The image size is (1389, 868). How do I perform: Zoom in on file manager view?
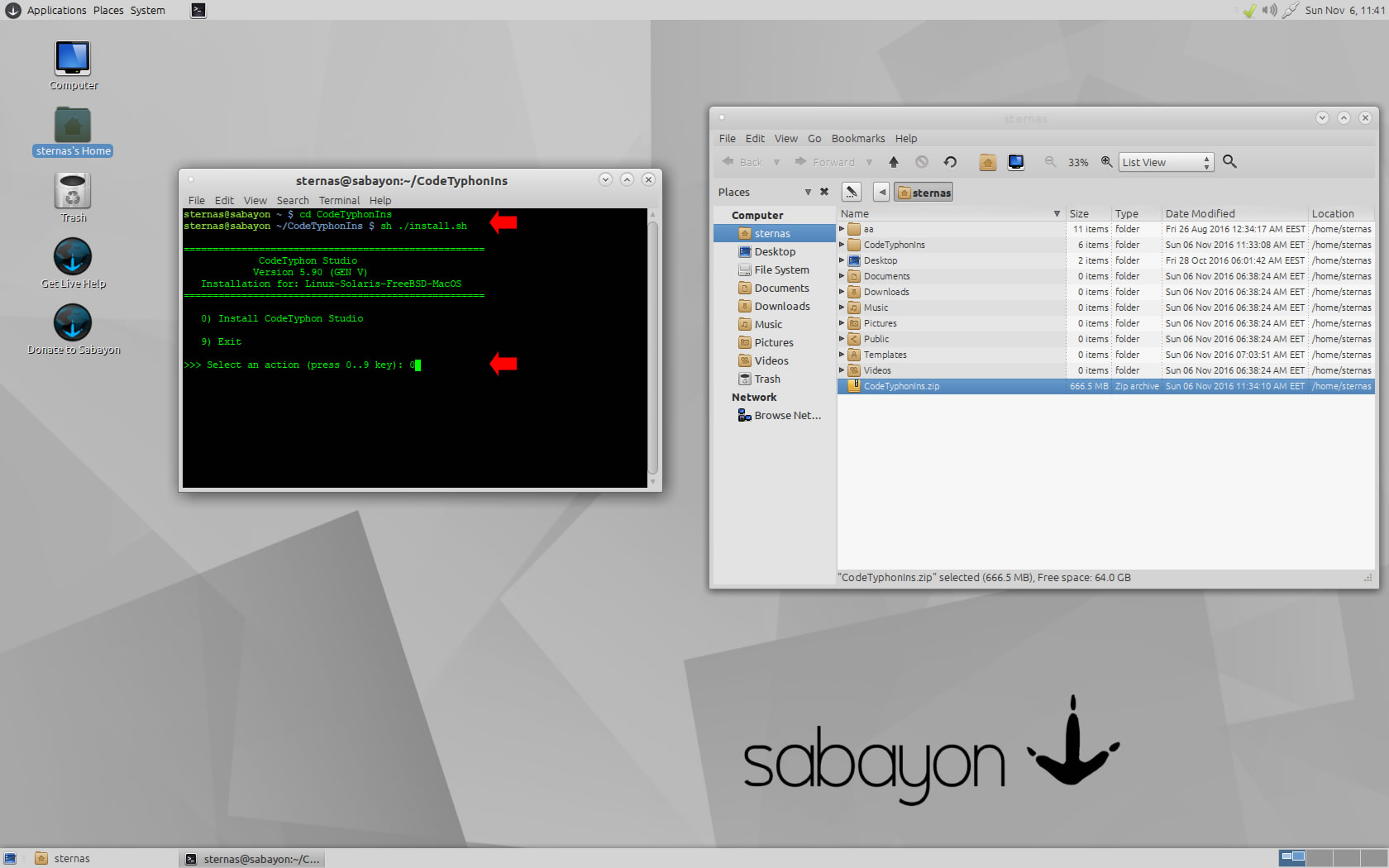pos(1106,162)
